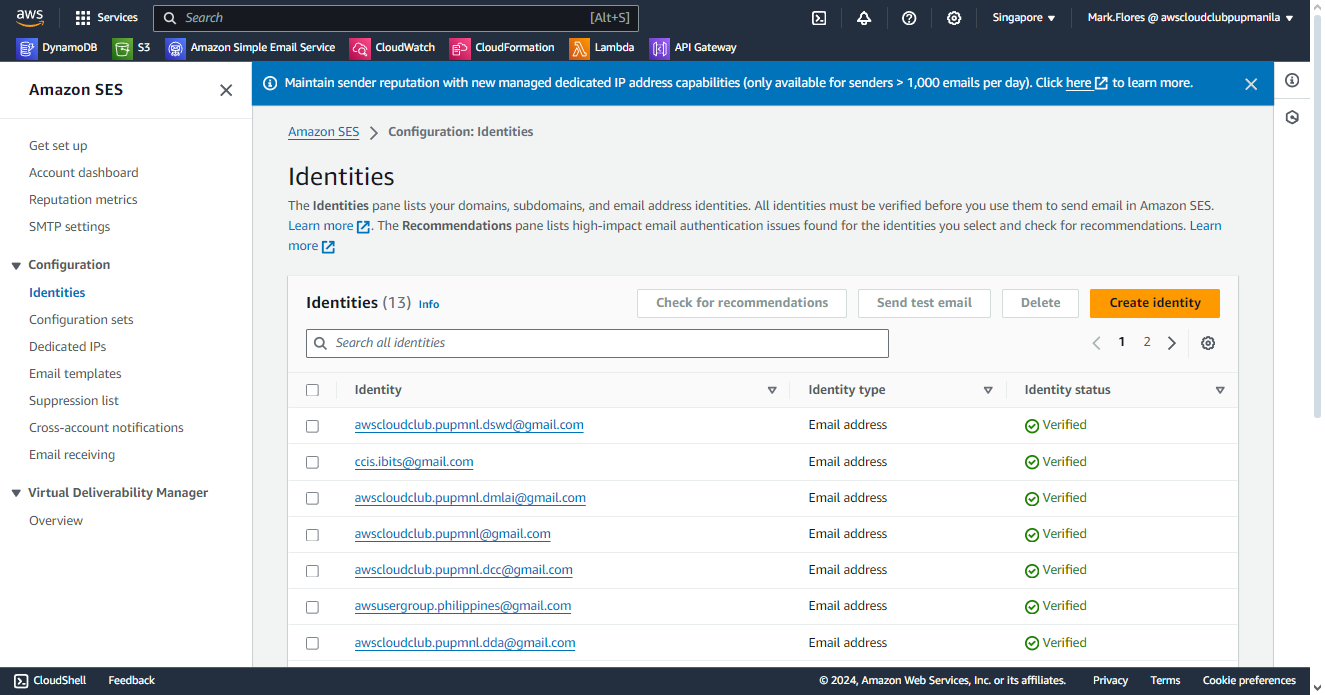The width and height of the screenshot is (1325, 695).
Task: Check awsusergroup.philippines@gmail.com row checkbox
Action: [312, 607]
